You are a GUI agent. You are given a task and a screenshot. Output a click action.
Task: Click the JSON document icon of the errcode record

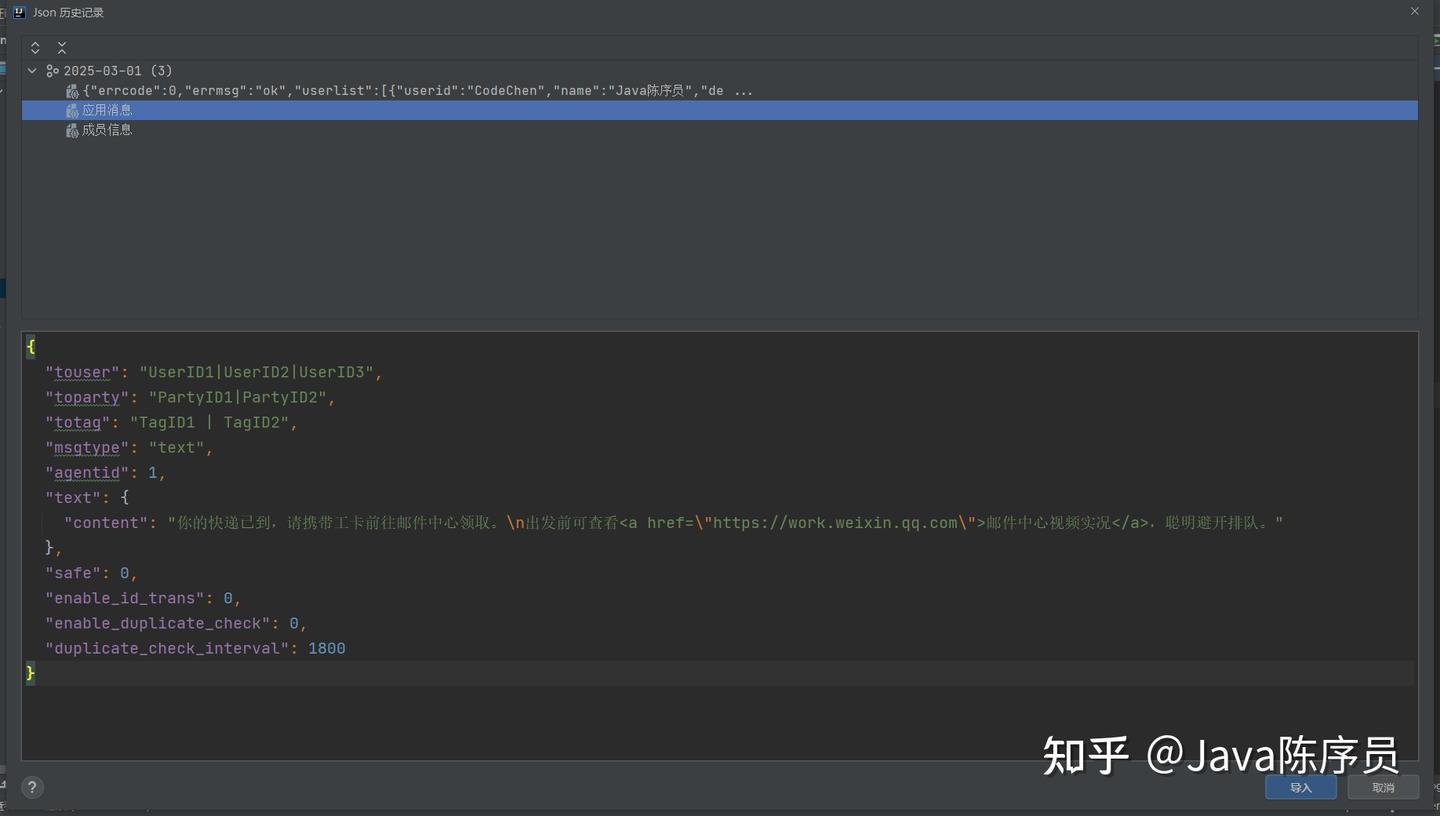pyautogui.click(x=72, y=90)
